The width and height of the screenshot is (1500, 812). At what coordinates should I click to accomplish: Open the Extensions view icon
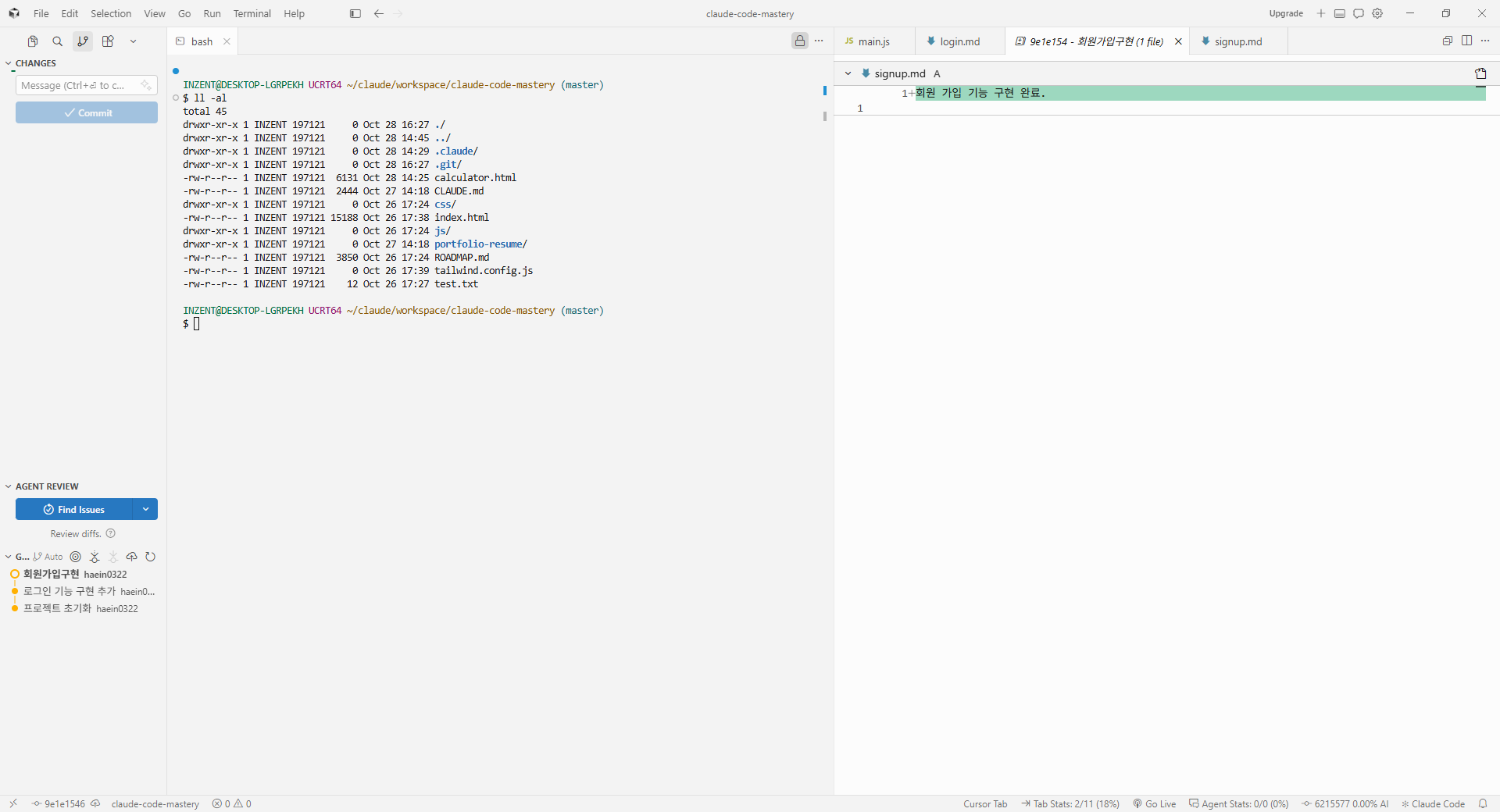click(x=108, y=41)
